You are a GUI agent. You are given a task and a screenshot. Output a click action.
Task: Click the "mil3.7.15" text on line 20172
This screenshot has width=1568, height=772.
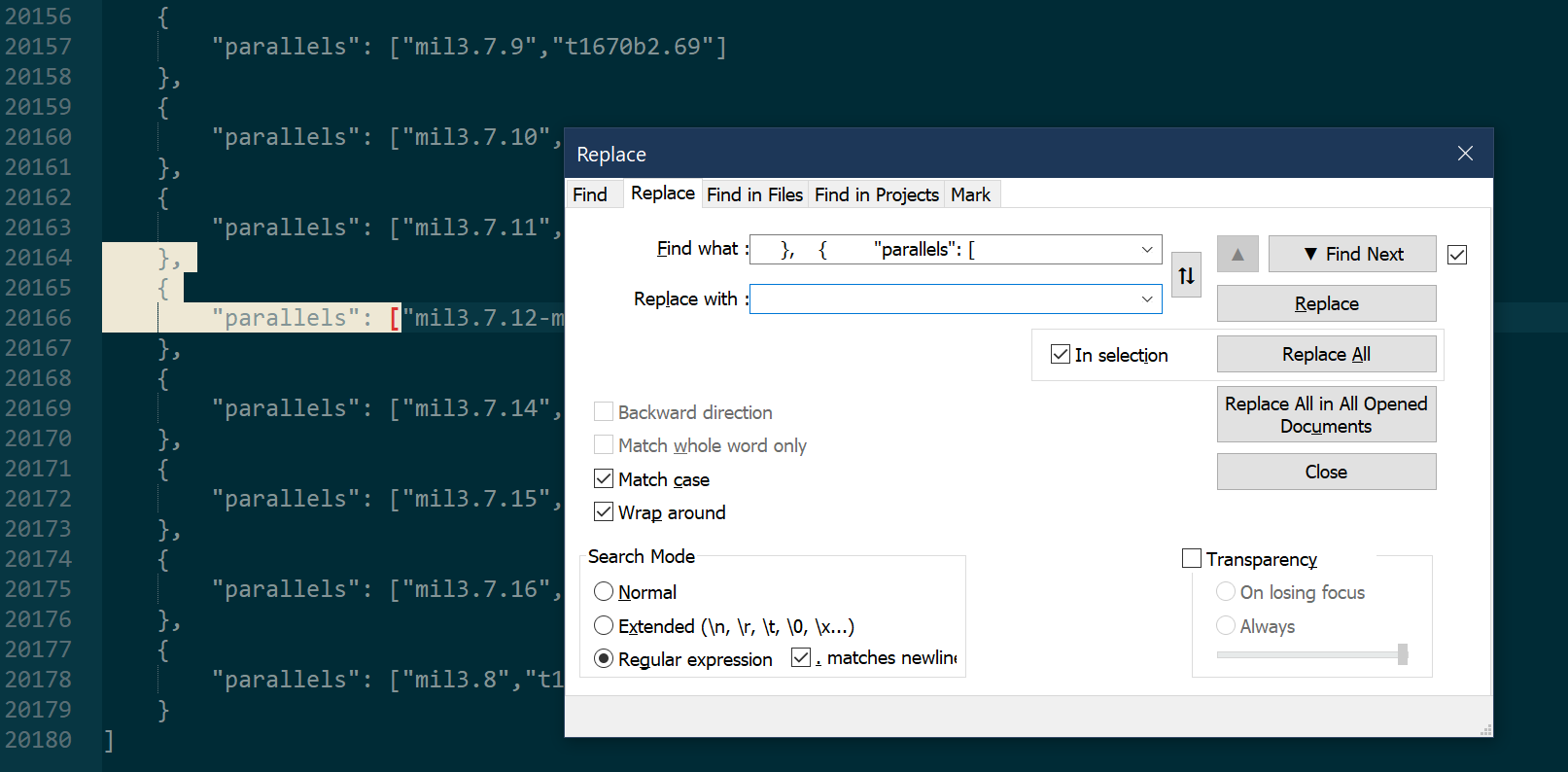click(x=476, y=499)
